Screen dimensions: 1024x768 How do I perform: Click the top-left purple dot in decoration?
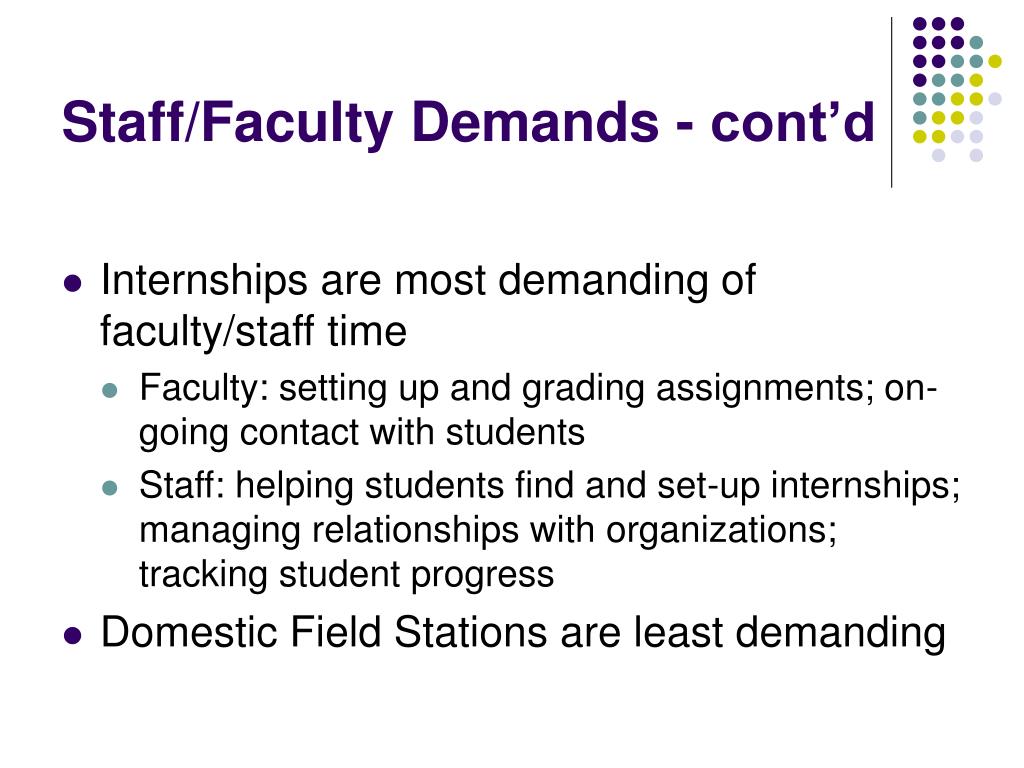pyautogui.click(x=920, y=24)
